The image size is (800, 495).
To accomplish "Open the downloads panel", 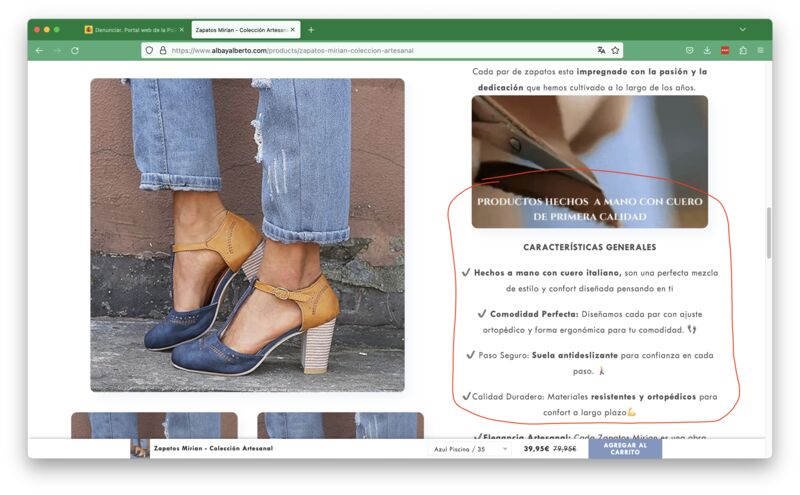I will [x=707, y=50].
